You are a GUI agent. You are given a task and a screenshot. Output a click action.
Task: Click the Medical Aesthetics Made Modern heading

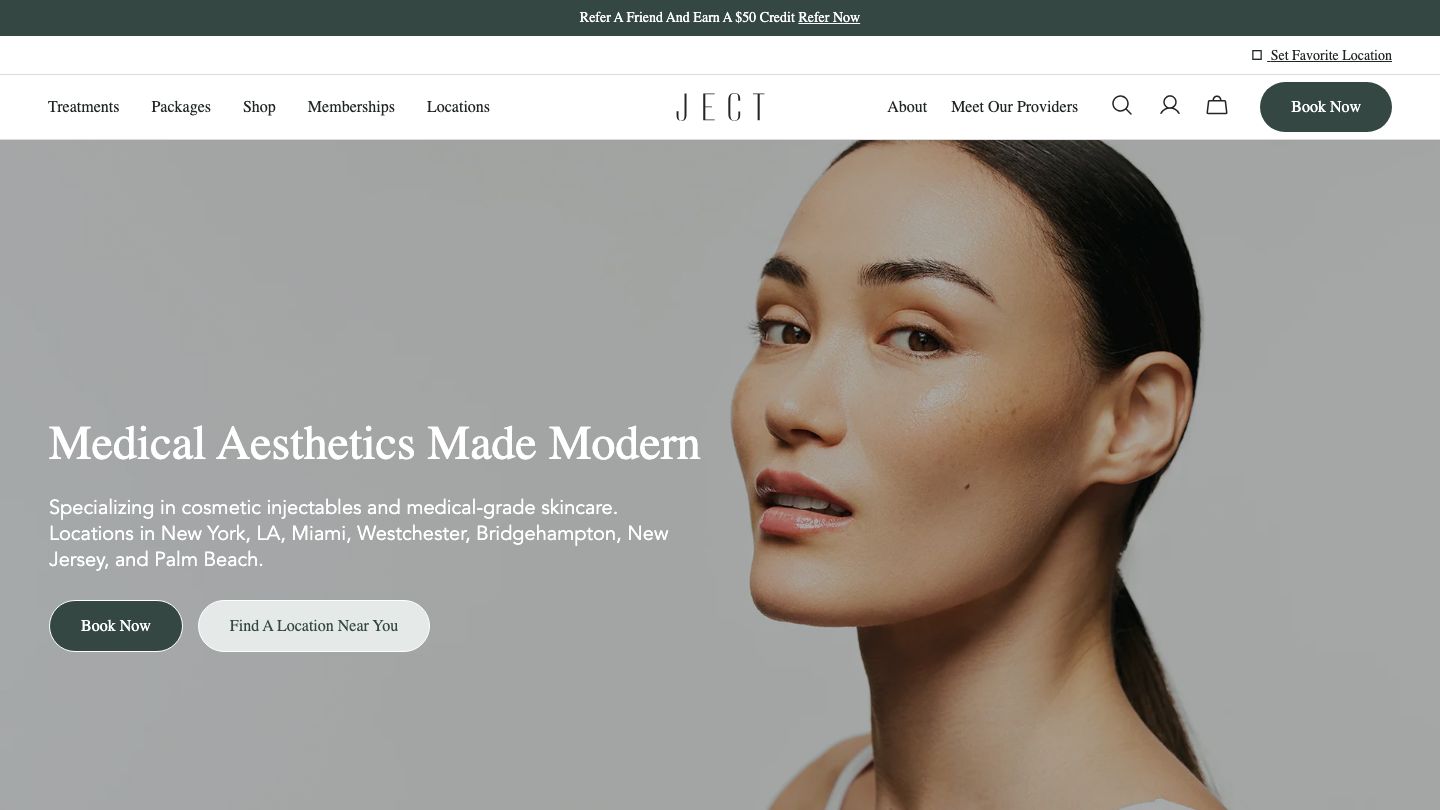click(x=375, y=444)
